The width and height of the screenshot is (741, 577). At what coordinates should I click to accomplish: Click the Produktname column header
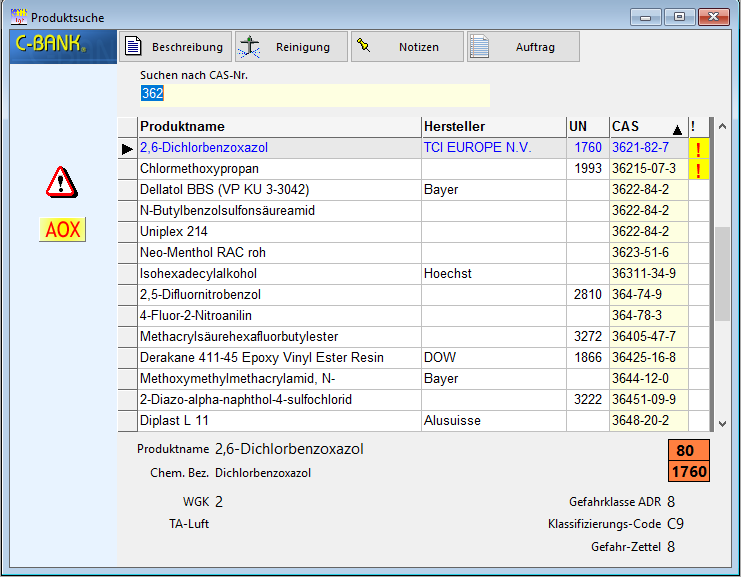tap(279, 127)
